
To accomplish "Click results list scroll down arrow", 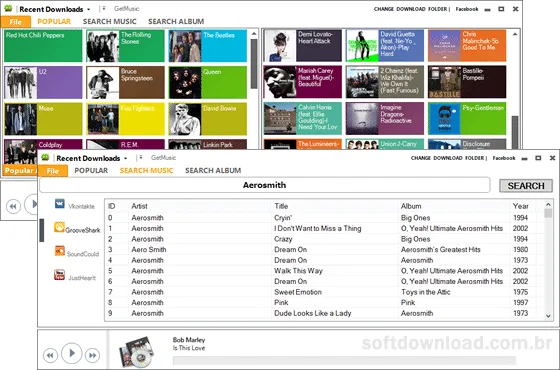I will click(x=548, y=316).
